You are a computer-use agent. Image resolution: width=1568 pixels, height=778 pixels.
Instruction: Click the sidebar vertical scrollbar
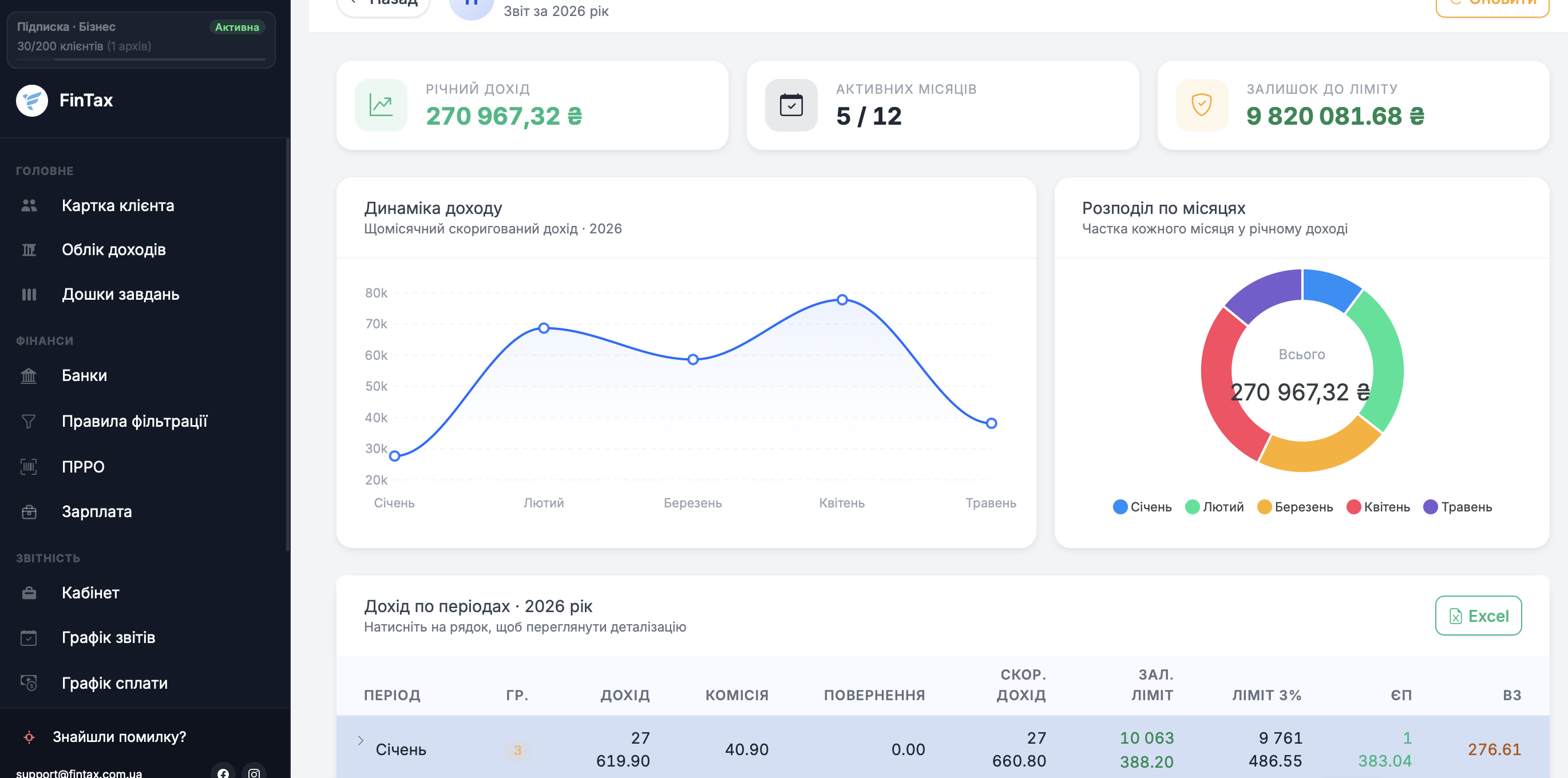pyautogui.click(x=287, y=345)
